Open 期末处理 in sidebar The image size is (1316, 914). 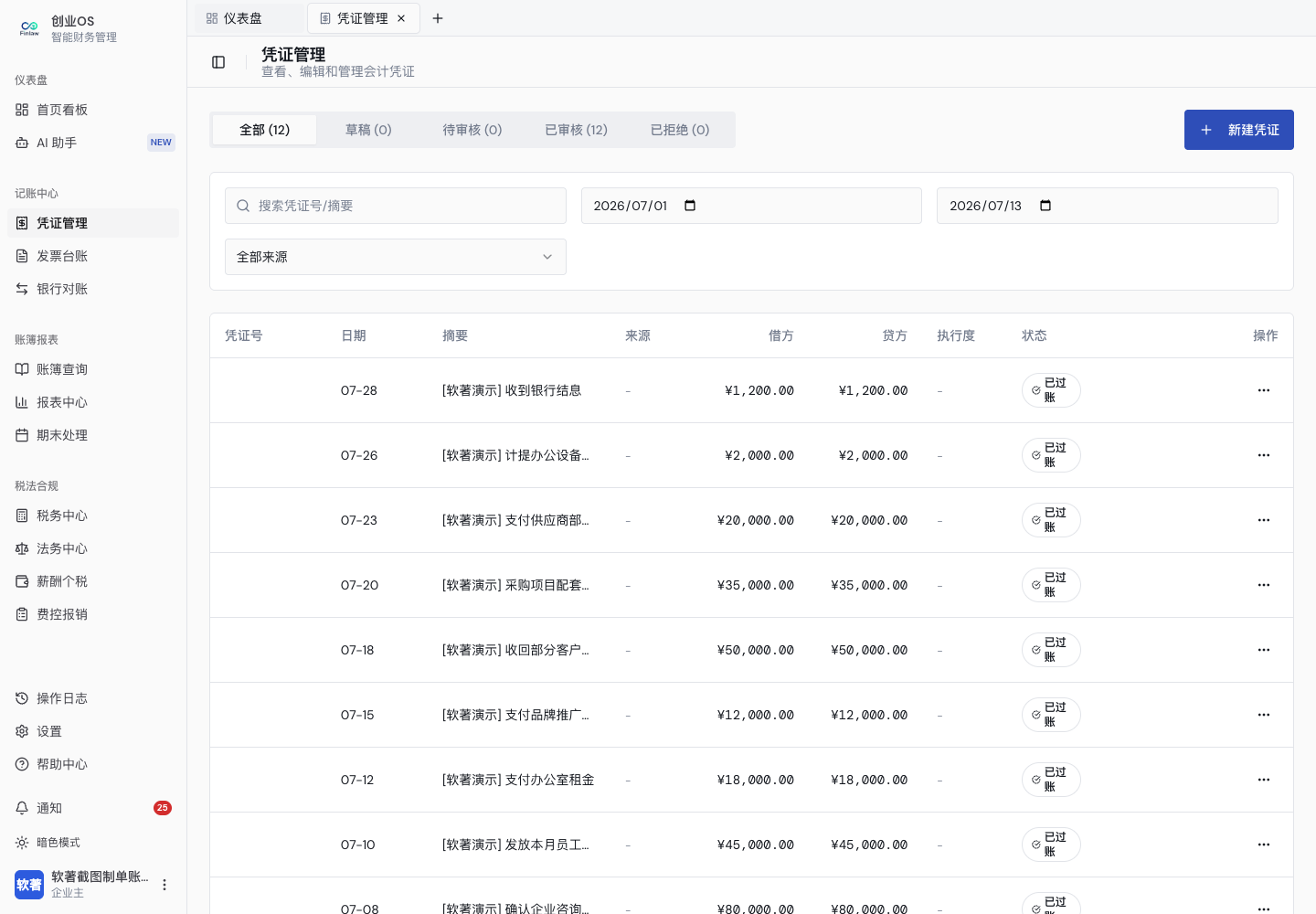(93, 435)
